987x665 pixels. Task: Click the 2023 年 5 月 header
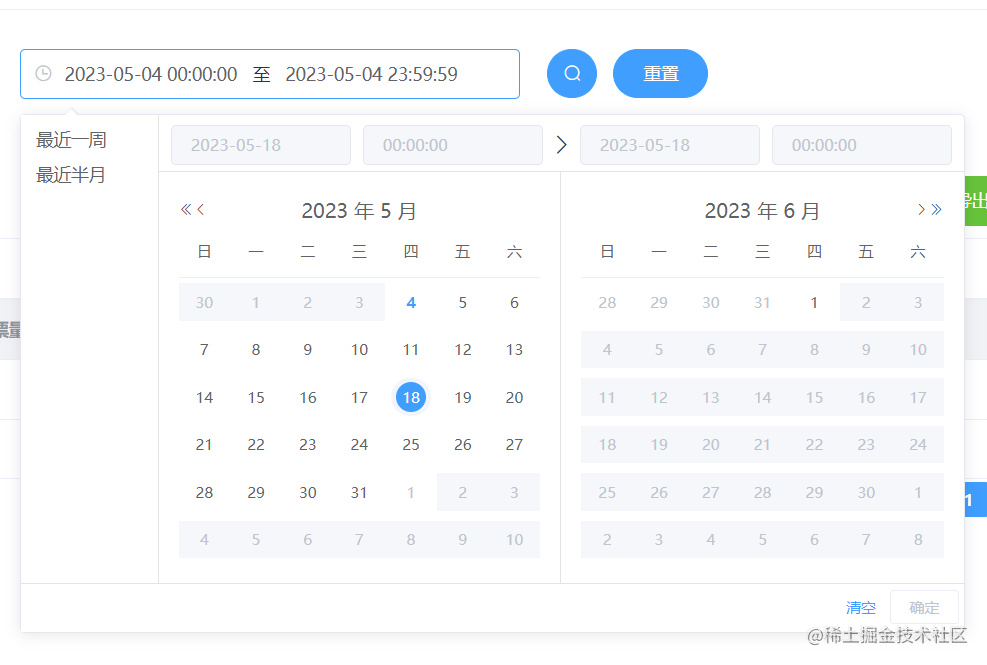[359, 210]
